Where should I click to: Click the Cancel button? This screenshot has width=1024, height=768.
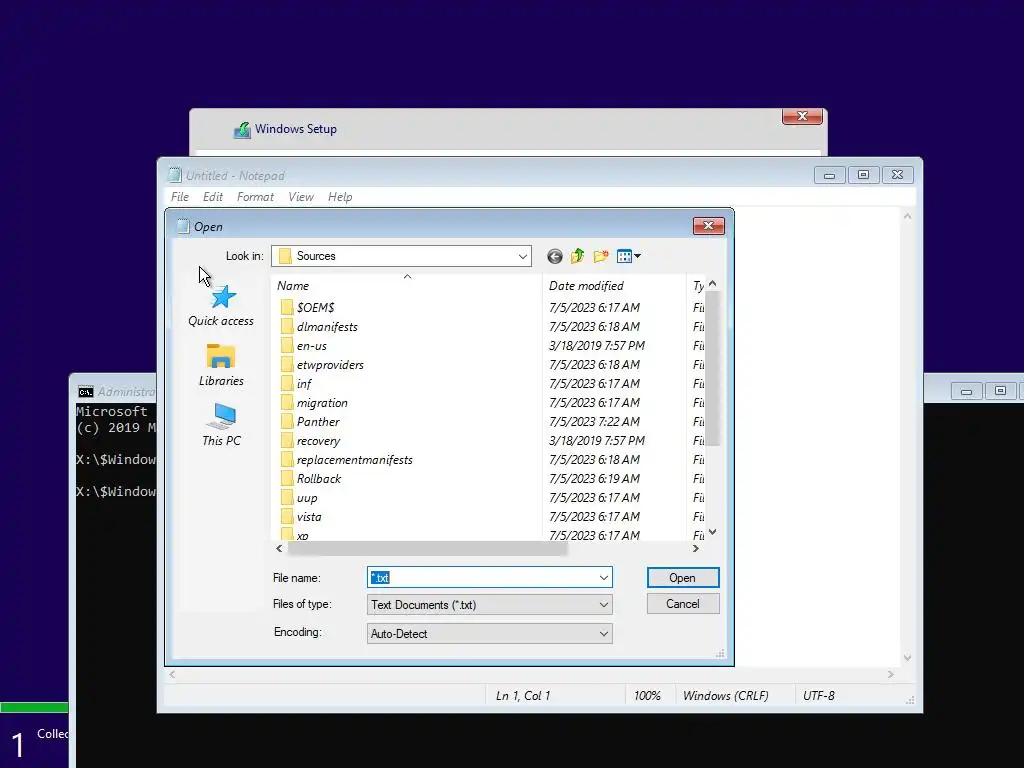[x=682, y=604]
